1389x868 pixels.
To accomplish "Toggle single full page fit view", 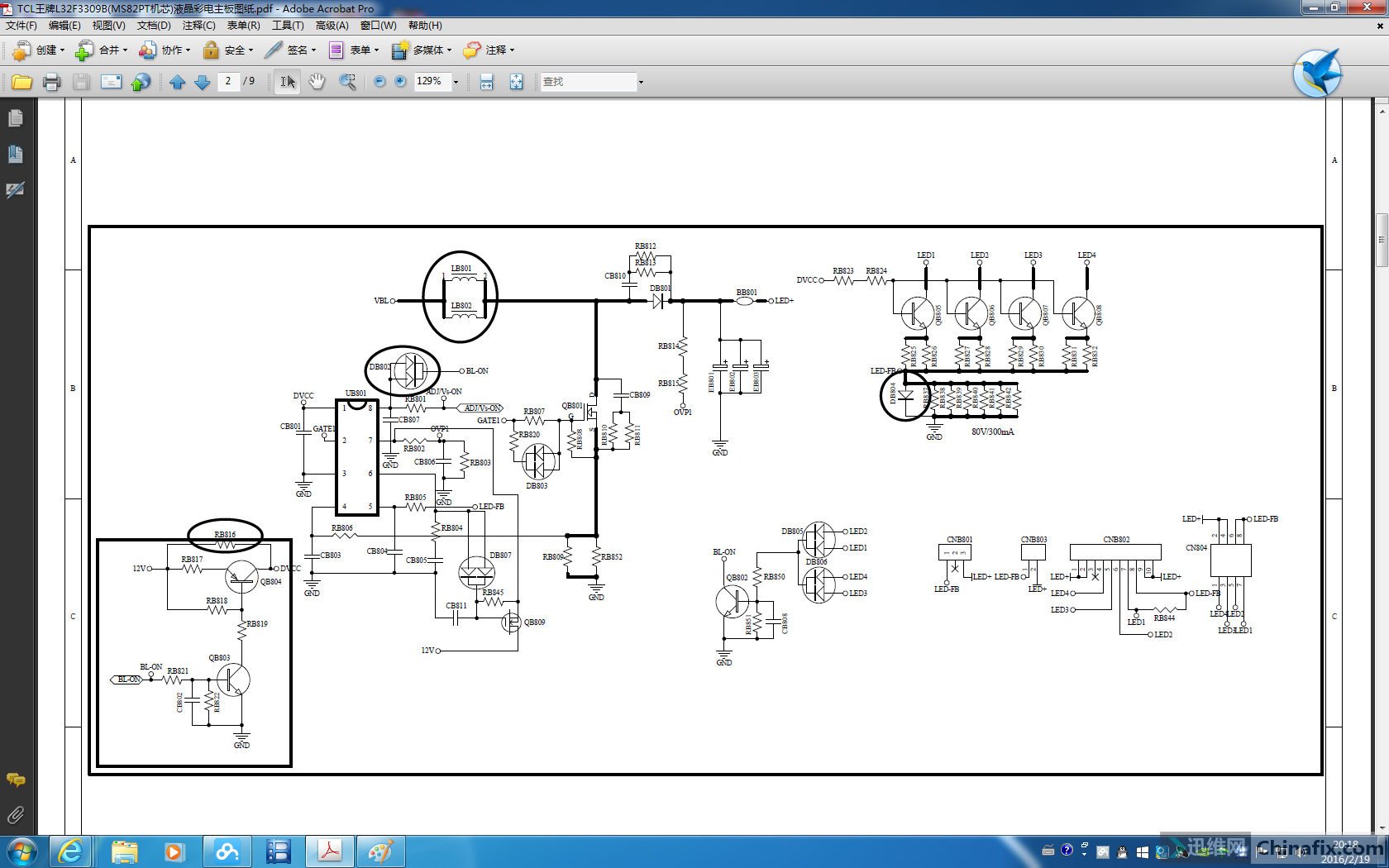I will coord(516,82).
